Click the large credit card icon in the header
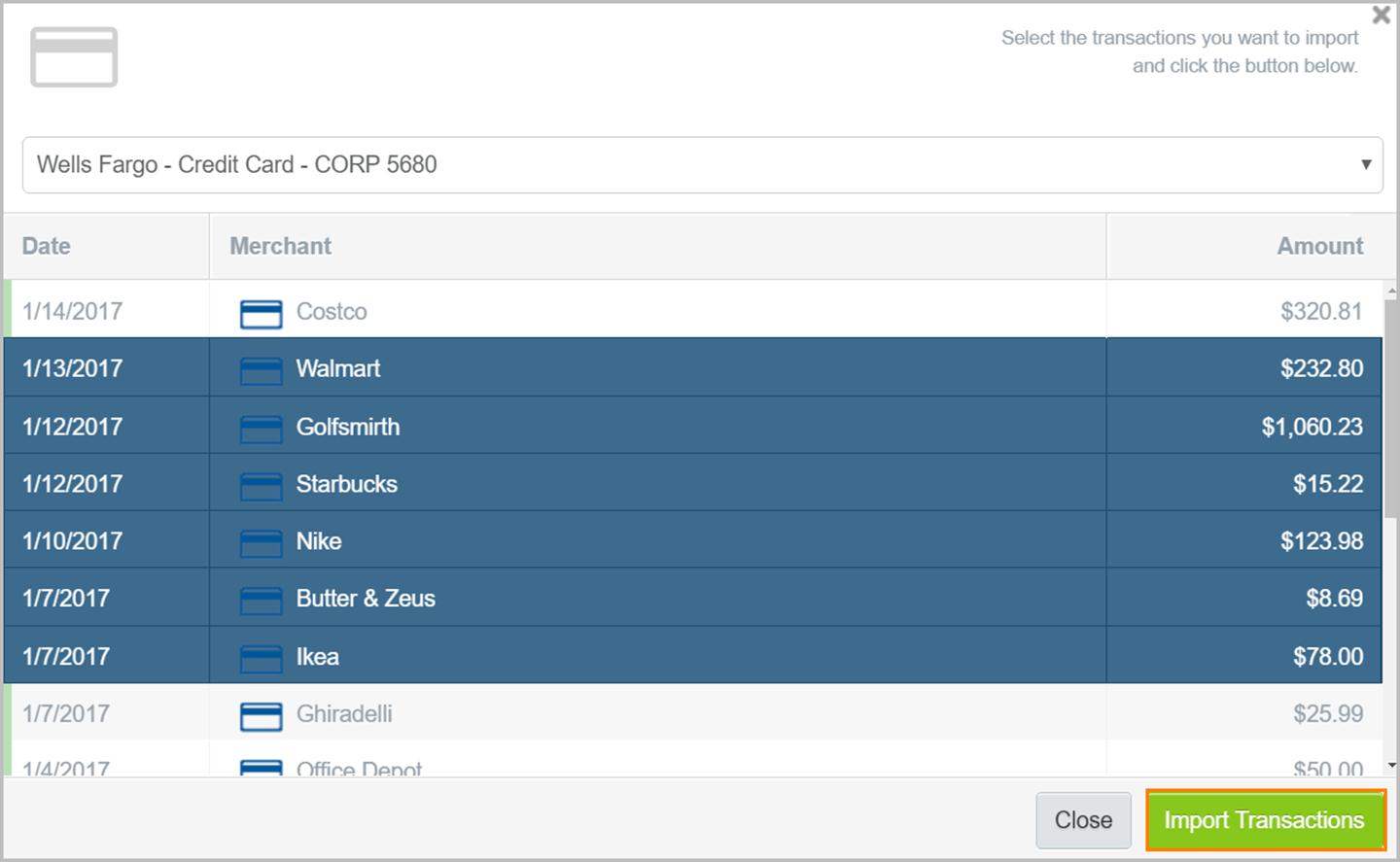This screenshot has width=1400, height=862. click(74, 57)
